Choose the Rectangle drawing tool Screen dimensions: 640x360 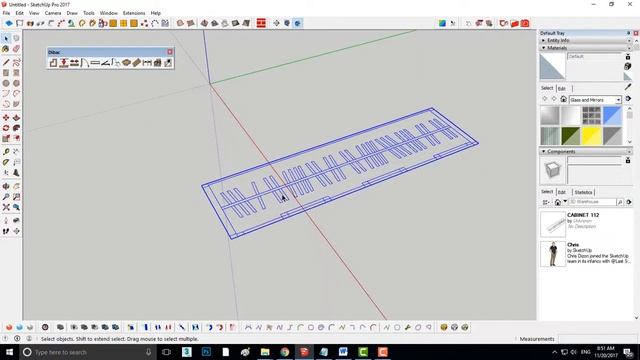[6, 73]
